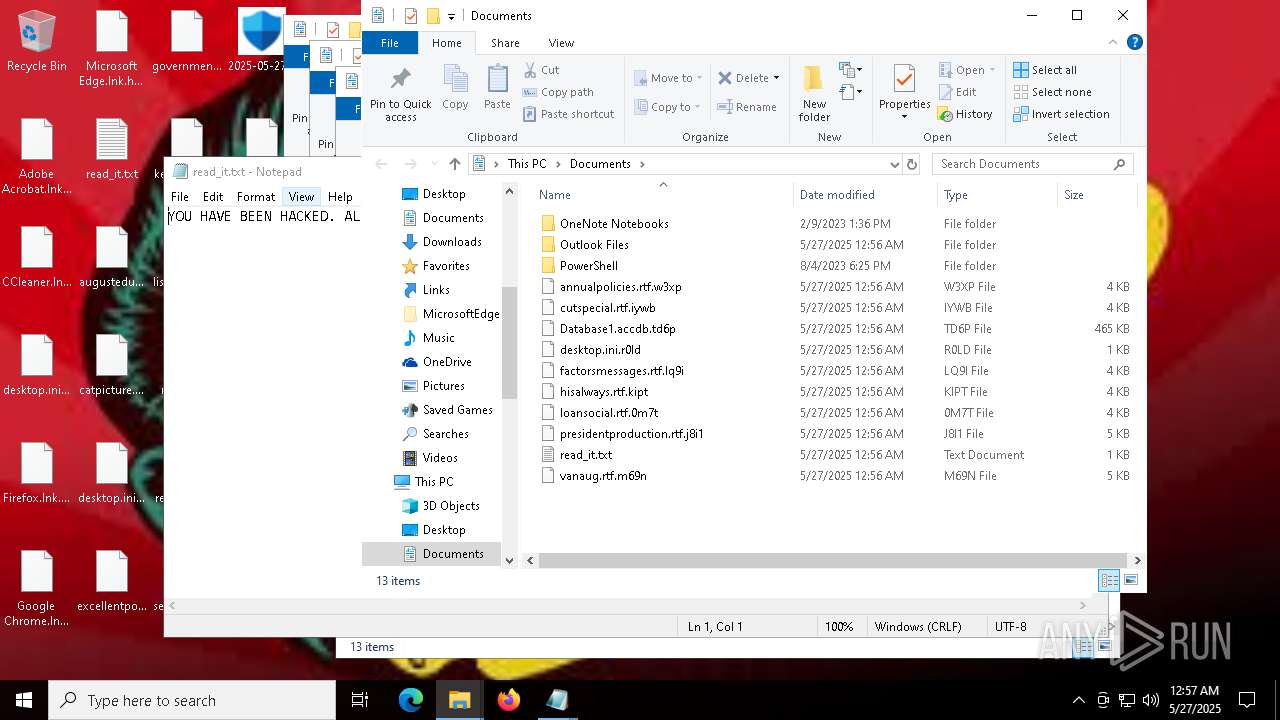This screenshot has height=720, width=1280.
Task: Open the Open dropdown in ribbon
Action: coord(968,70)
